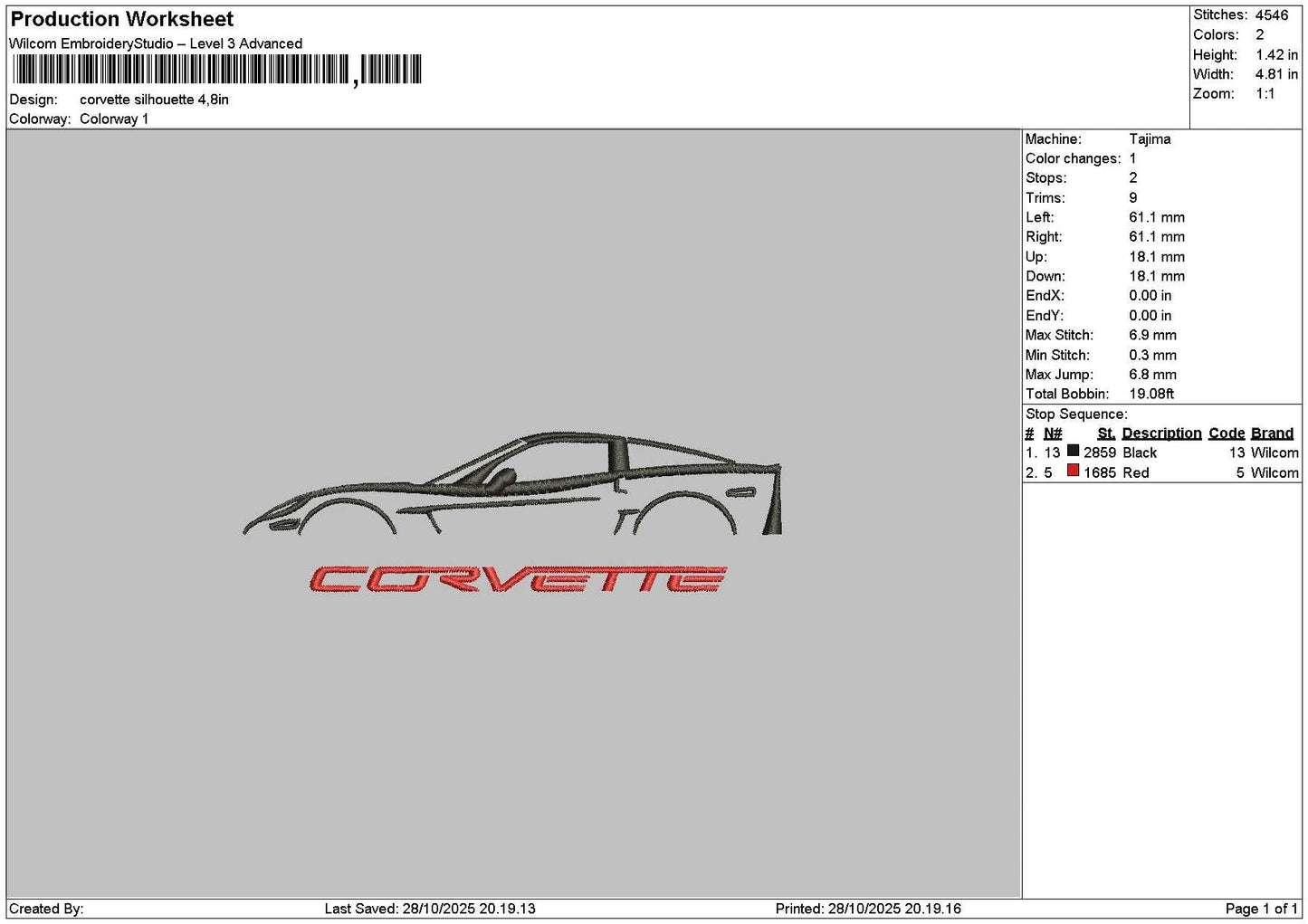Screen dimensions: 1308x924
Task: Click the Wilcom EmbroideryStudio – Level 3 Advanced text
Action: pos(156,43)
